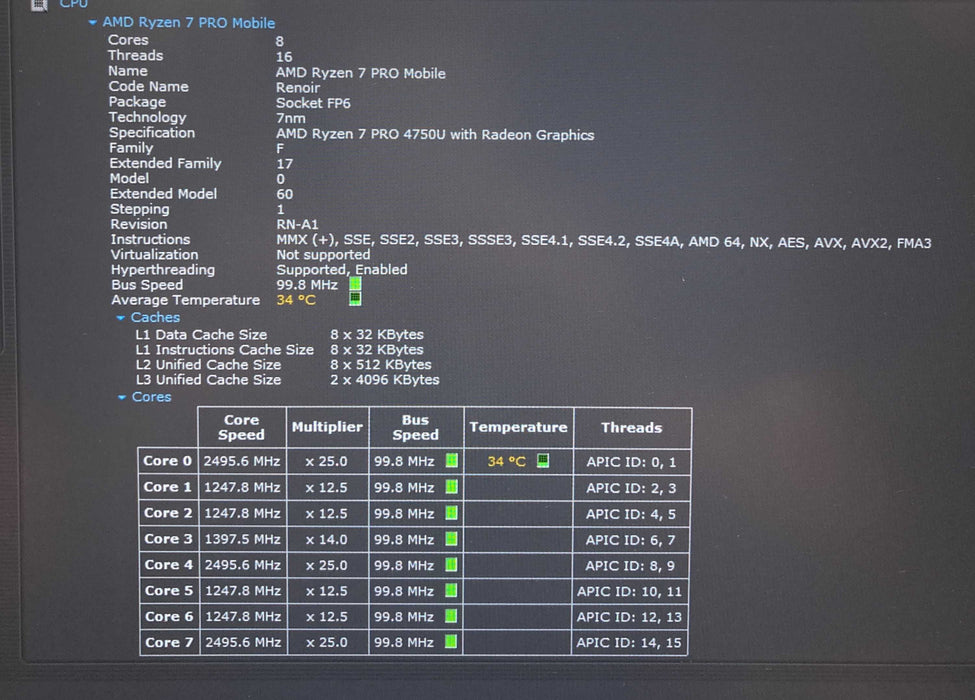Click the 7nm technology value

click(290, 118)
